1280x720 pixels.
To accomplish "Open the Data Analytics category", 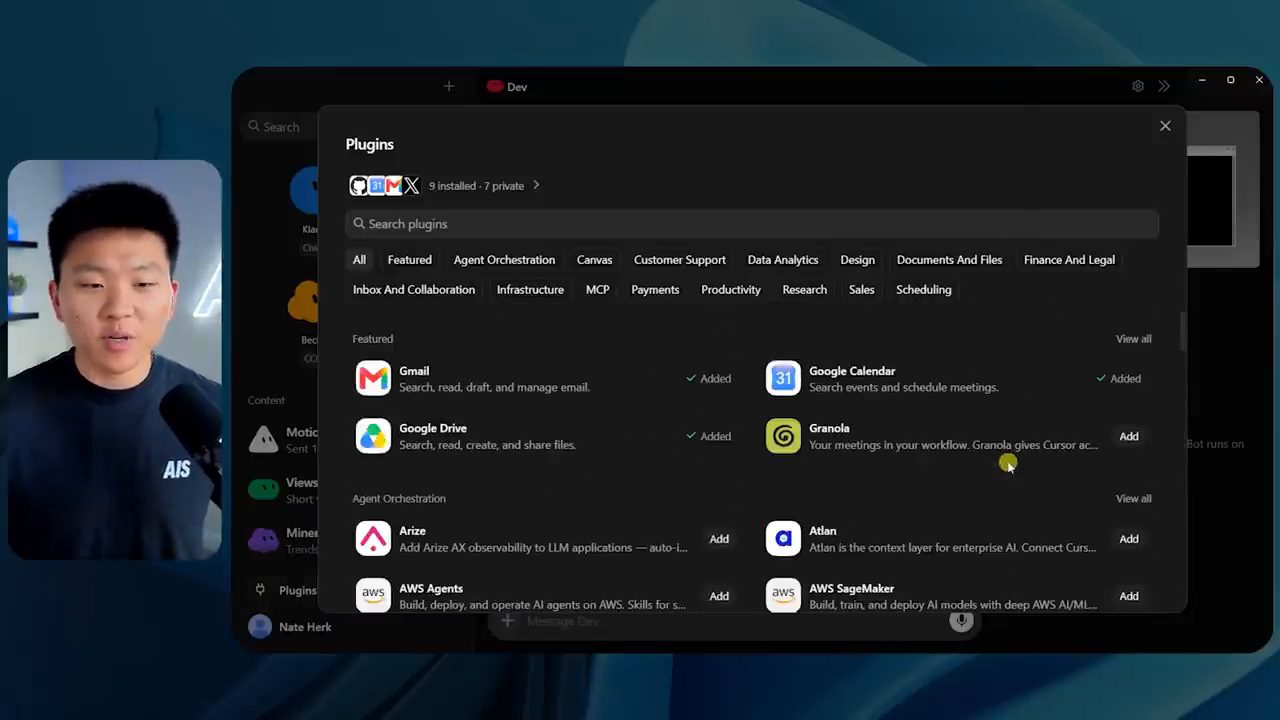I will (783, 260).
